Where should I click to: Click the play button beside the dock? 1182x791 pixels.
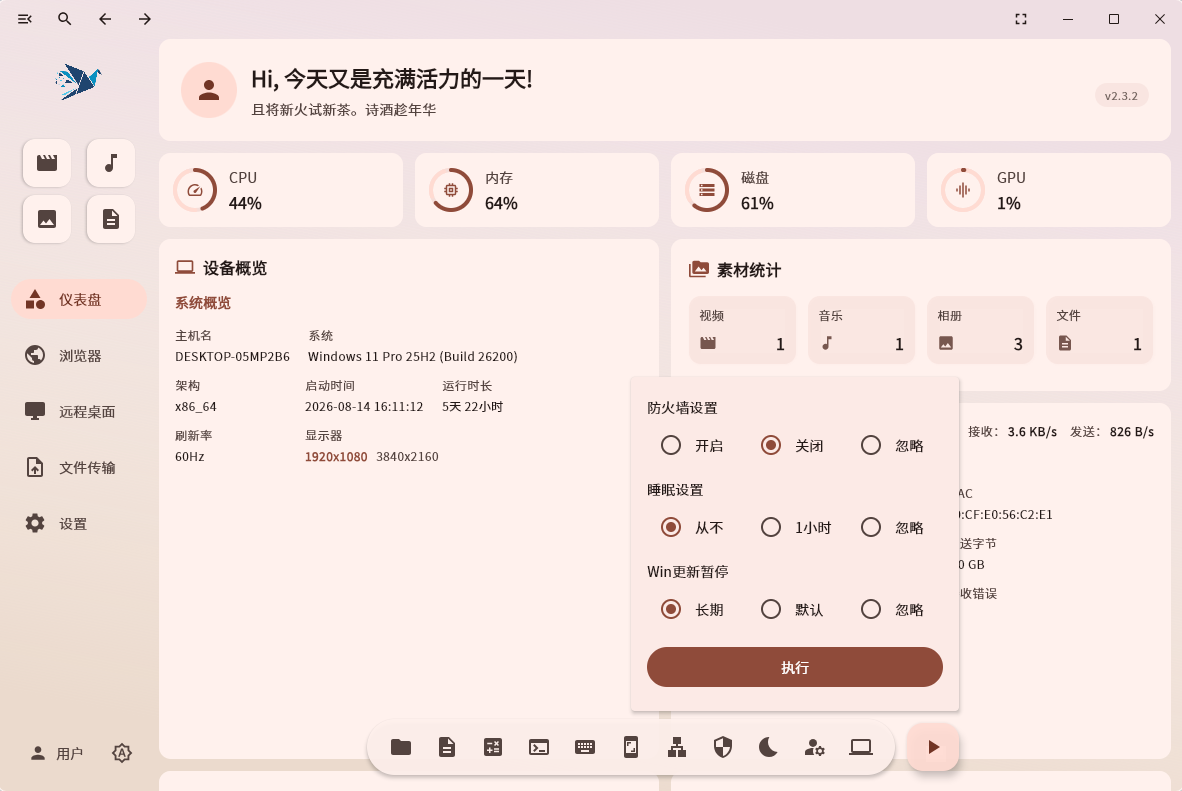point(933,747)
